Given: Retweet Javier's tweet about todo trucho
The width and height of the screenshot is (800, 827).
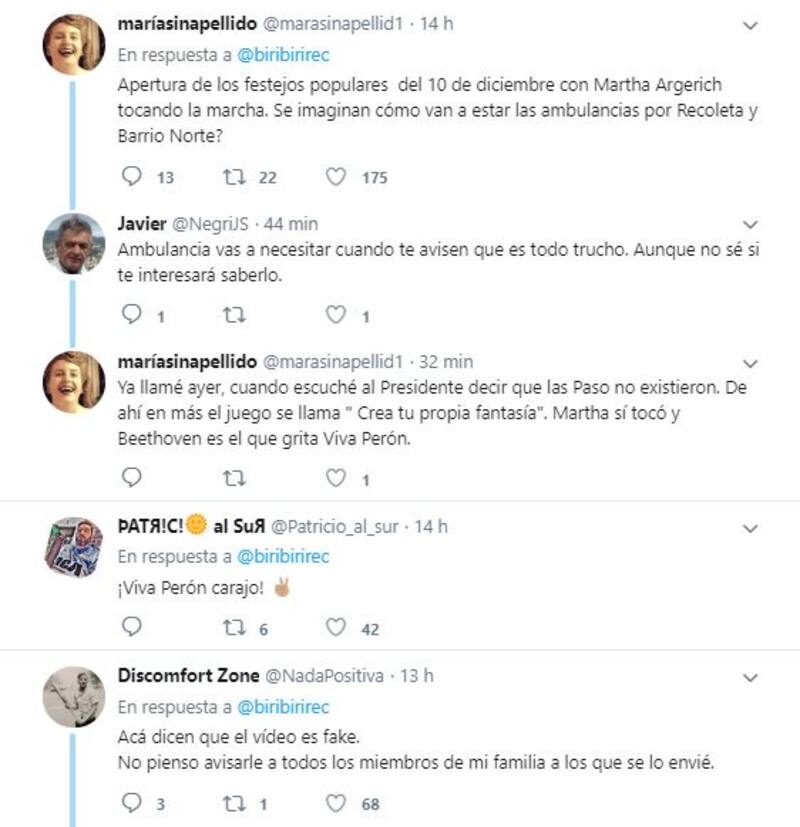Looking at the screenshot, I should [x=232, y=316].
